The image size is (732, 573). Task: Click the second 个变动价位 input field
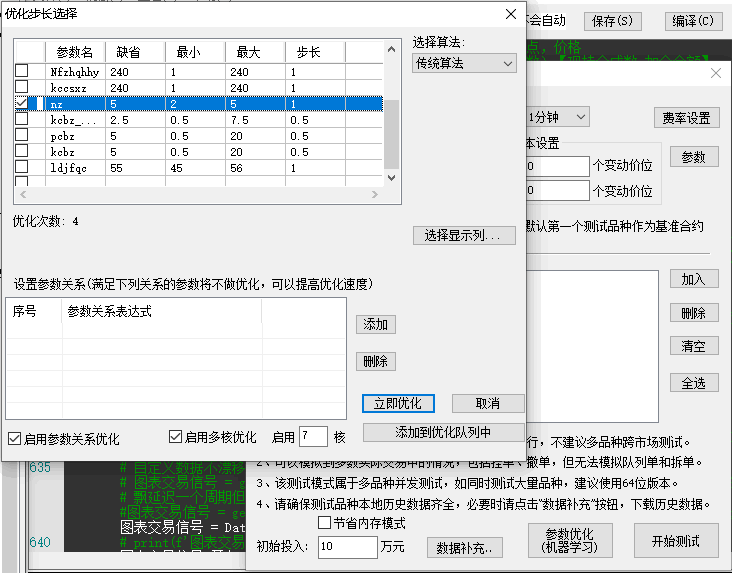(558, 191)
